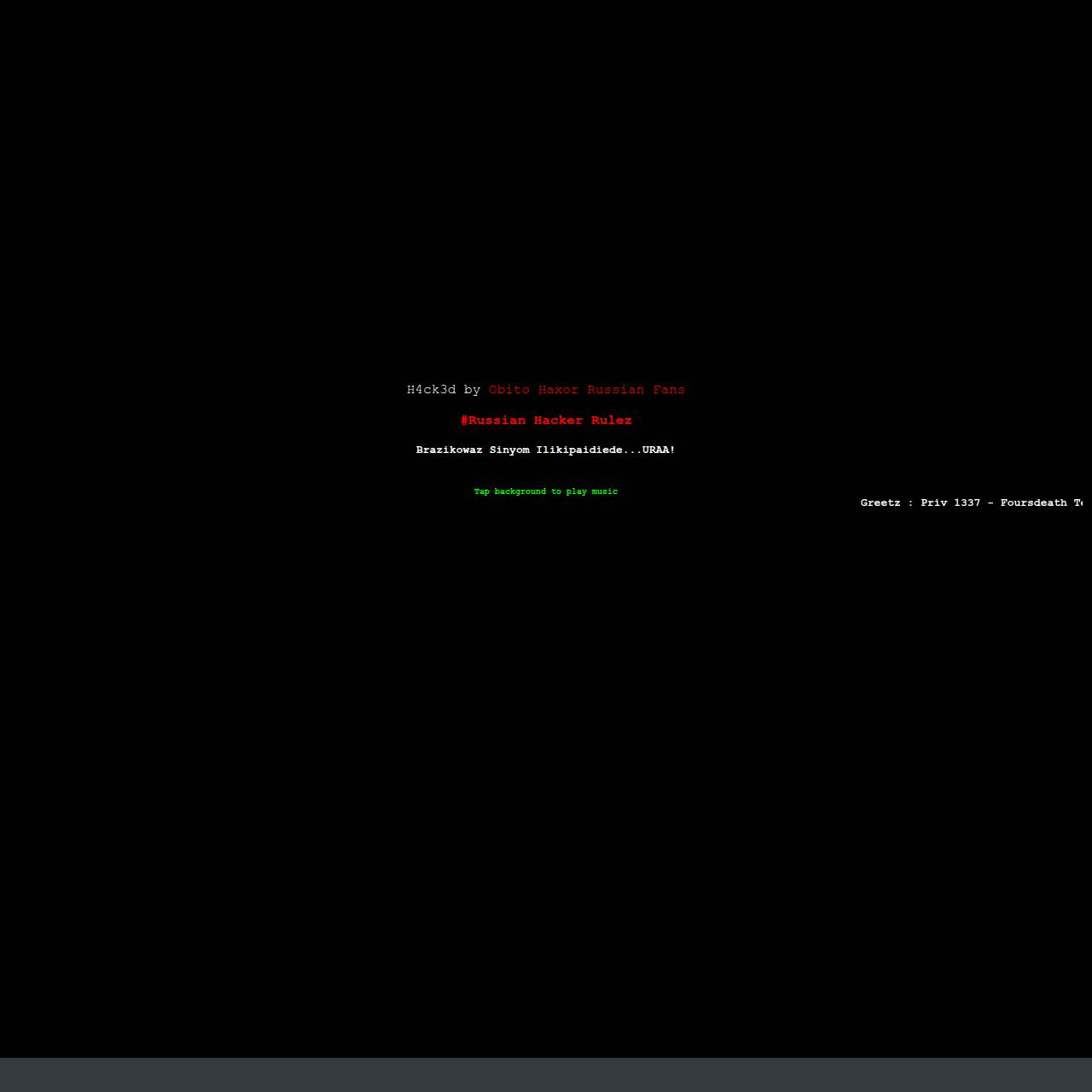Click the scrolling 'Greetz' marquee text

point(971,502)
